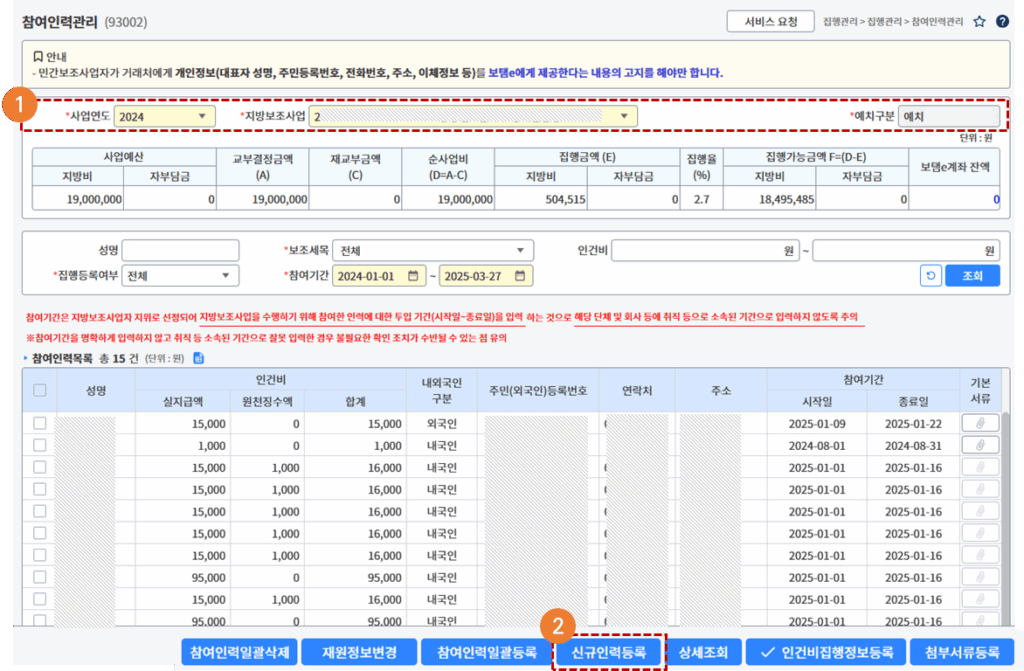Click the 조회 search button

coord(972,276)
